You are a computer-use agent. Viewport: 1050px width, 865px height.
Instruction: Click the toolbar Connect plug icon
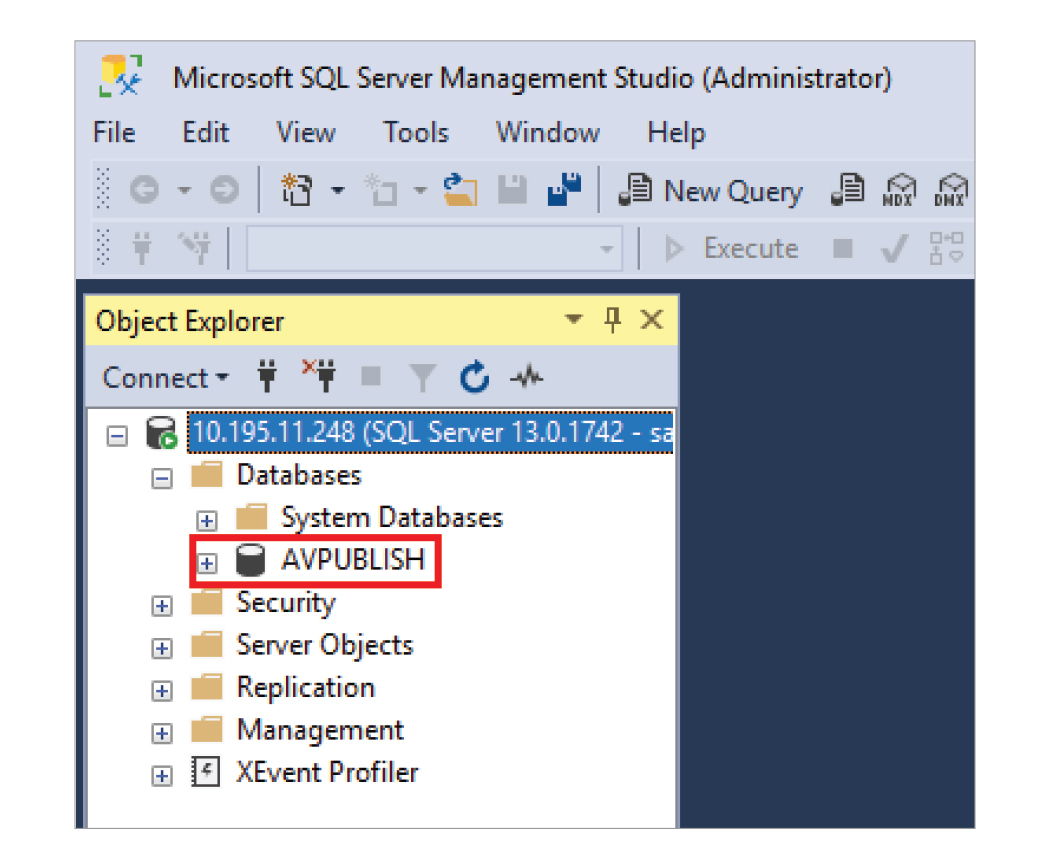point(142,248)
